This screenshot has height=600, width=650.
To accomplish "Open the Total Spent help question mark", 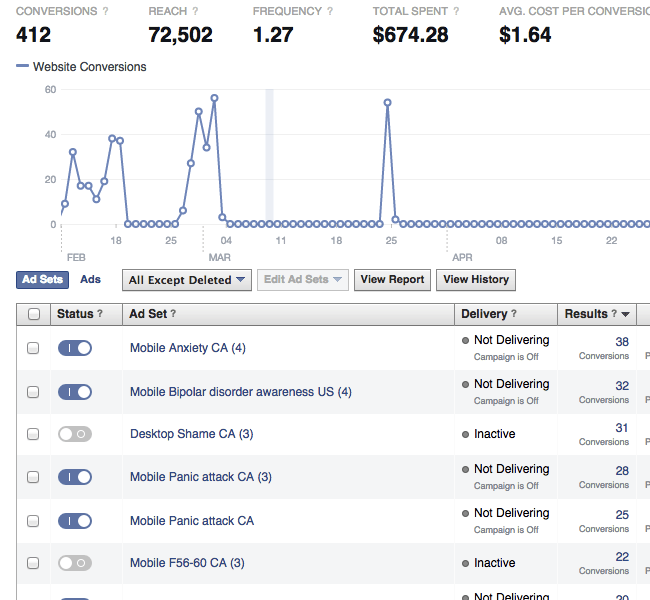I will tap(456, 11).
